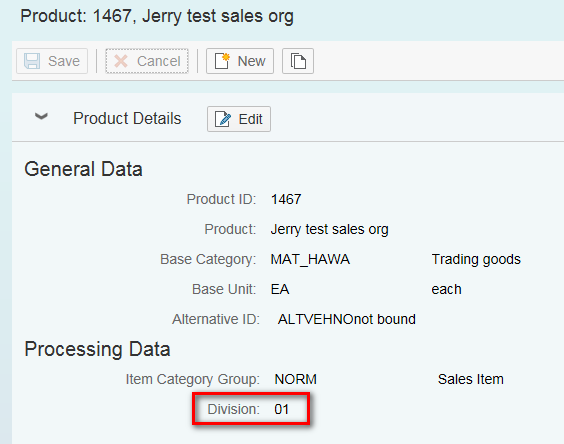Click the floppy disk Save icon
This screenshot has width=564, height=444.
coord(32,61)
